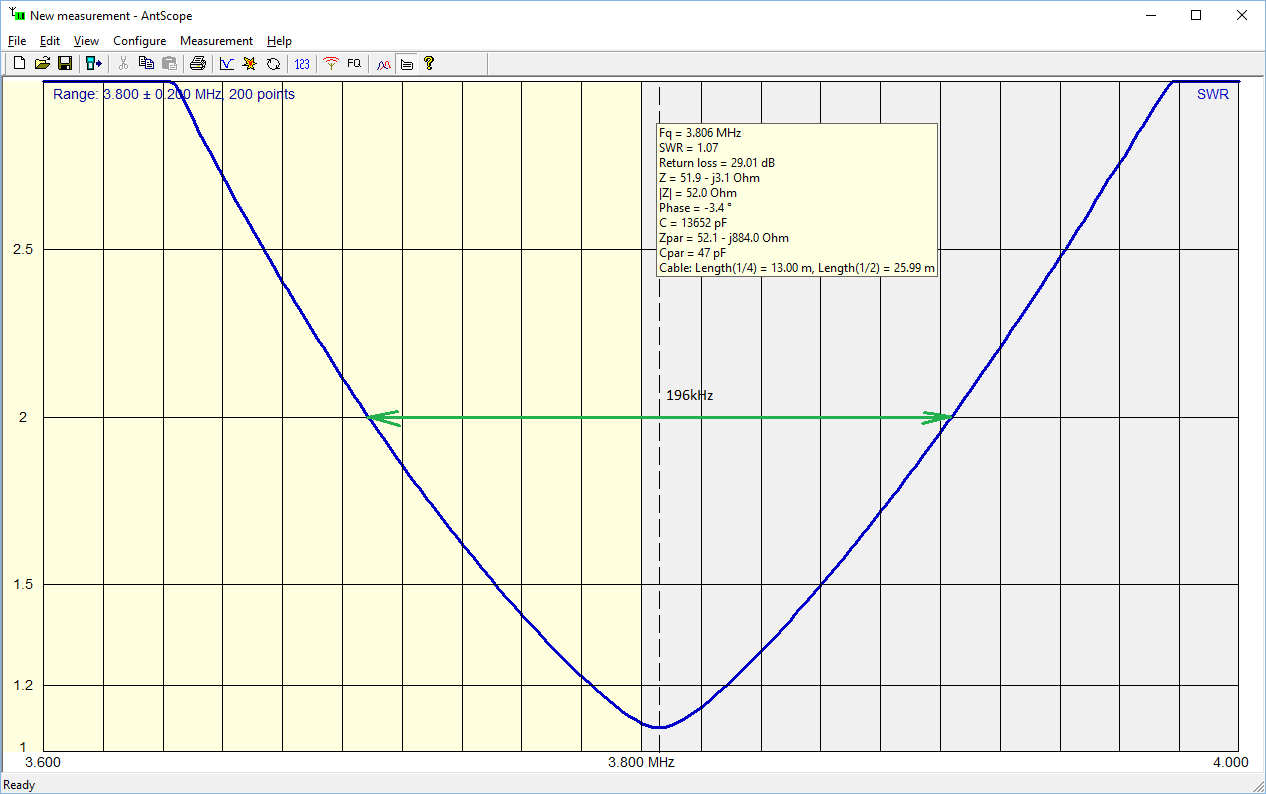This screenshot has width=1266, height=794.
Task: Click the blue 123 toolbar icon
Action: (x=302, y=64)
